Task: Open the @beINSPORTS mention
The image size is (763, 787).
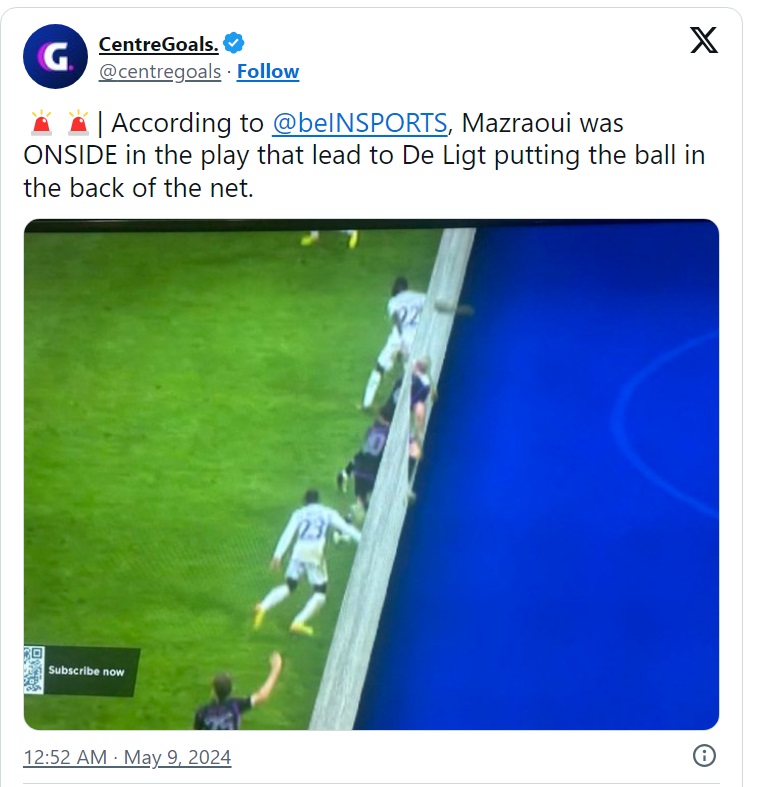Action: pyautogui.click(x=360, y=123)
